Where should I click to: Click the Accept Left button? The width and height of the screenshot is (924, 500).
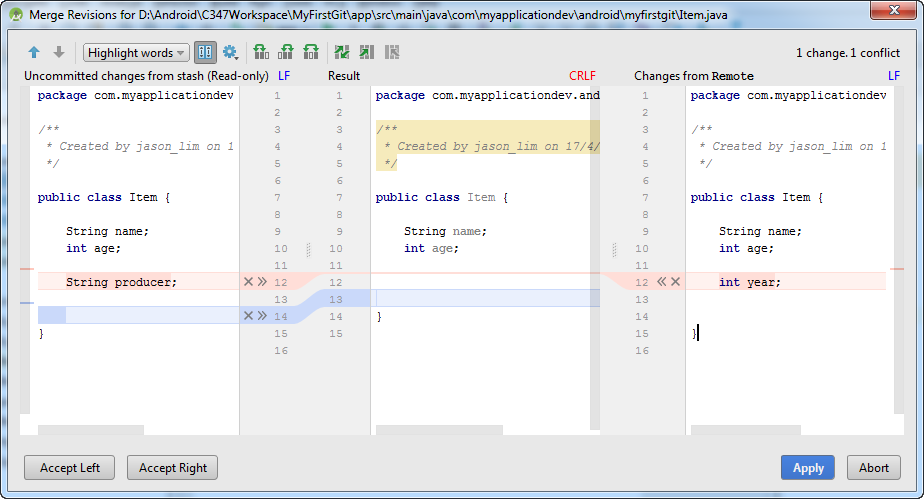tap(69, 467)
